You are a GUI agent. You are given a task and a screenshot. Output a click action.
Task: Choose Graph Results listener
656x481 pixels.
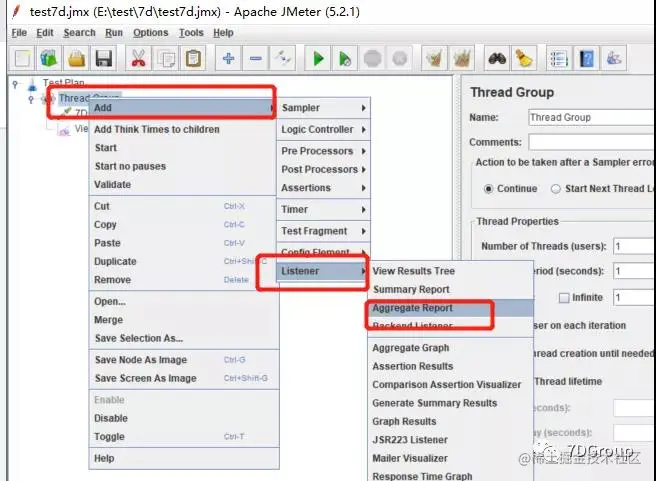[x=451, y=422]
